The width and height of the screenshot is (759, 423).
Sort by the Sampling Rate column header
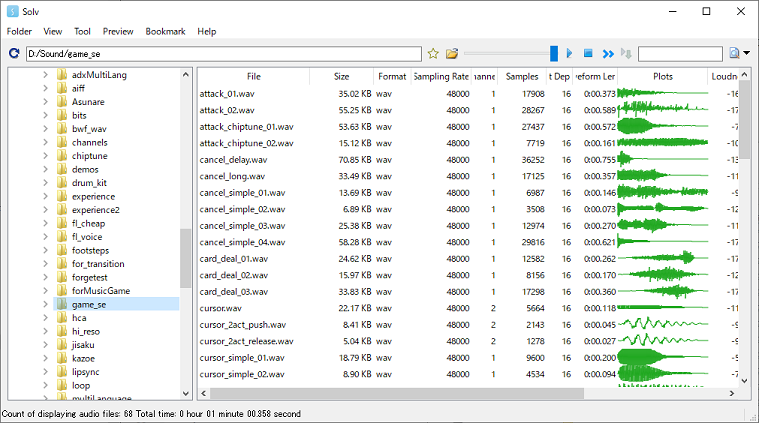click(x=440, y=76)
